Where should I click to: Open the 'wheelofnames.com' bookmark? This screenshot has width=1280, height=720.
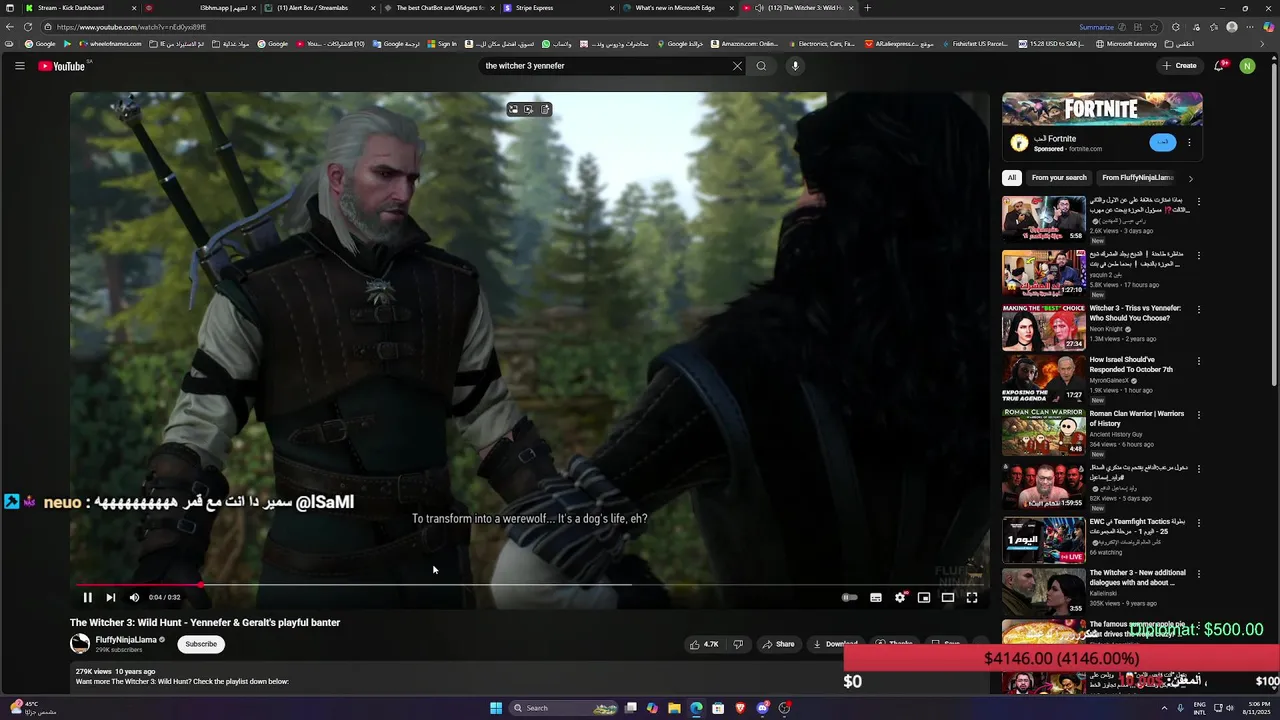pyautogui.click(x=111, y=44)
